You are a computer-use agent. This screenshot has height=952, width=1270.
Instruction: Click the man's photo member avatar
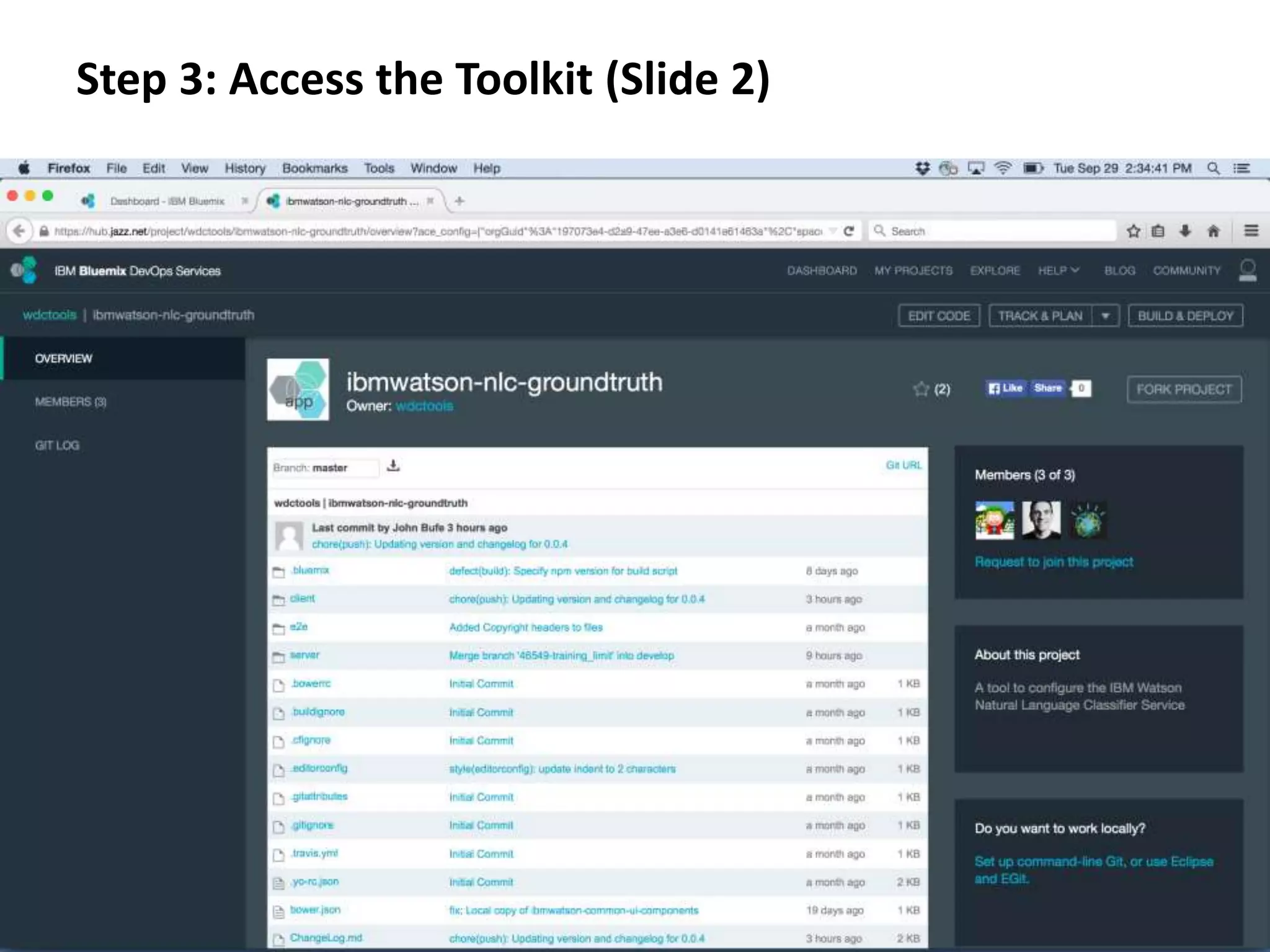pos(1041,520)
